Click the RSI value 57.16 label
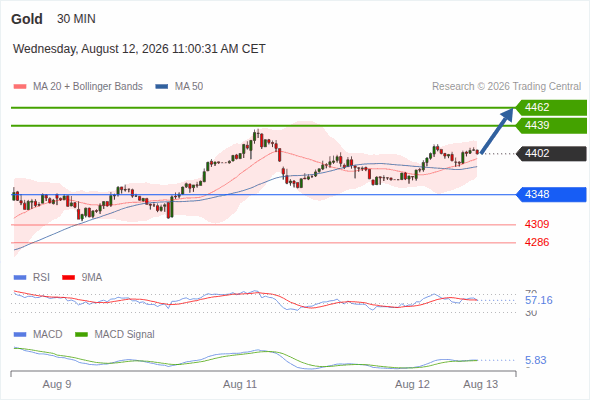This screenshot has width=590, height=400. 539,300
